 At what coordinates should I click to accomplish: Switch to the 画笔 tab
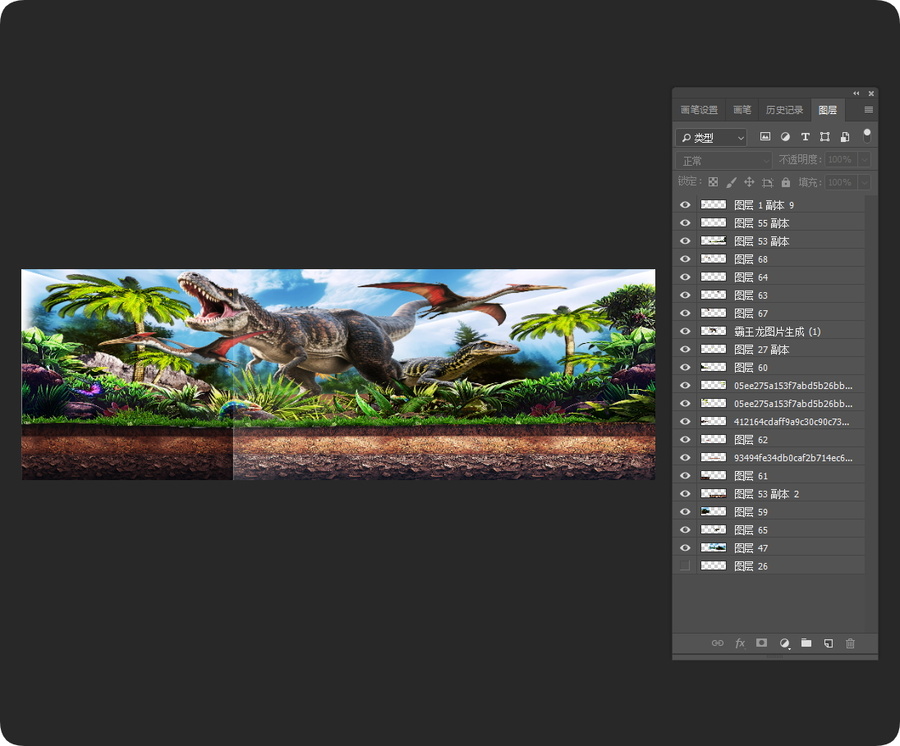tap(742, 110)
